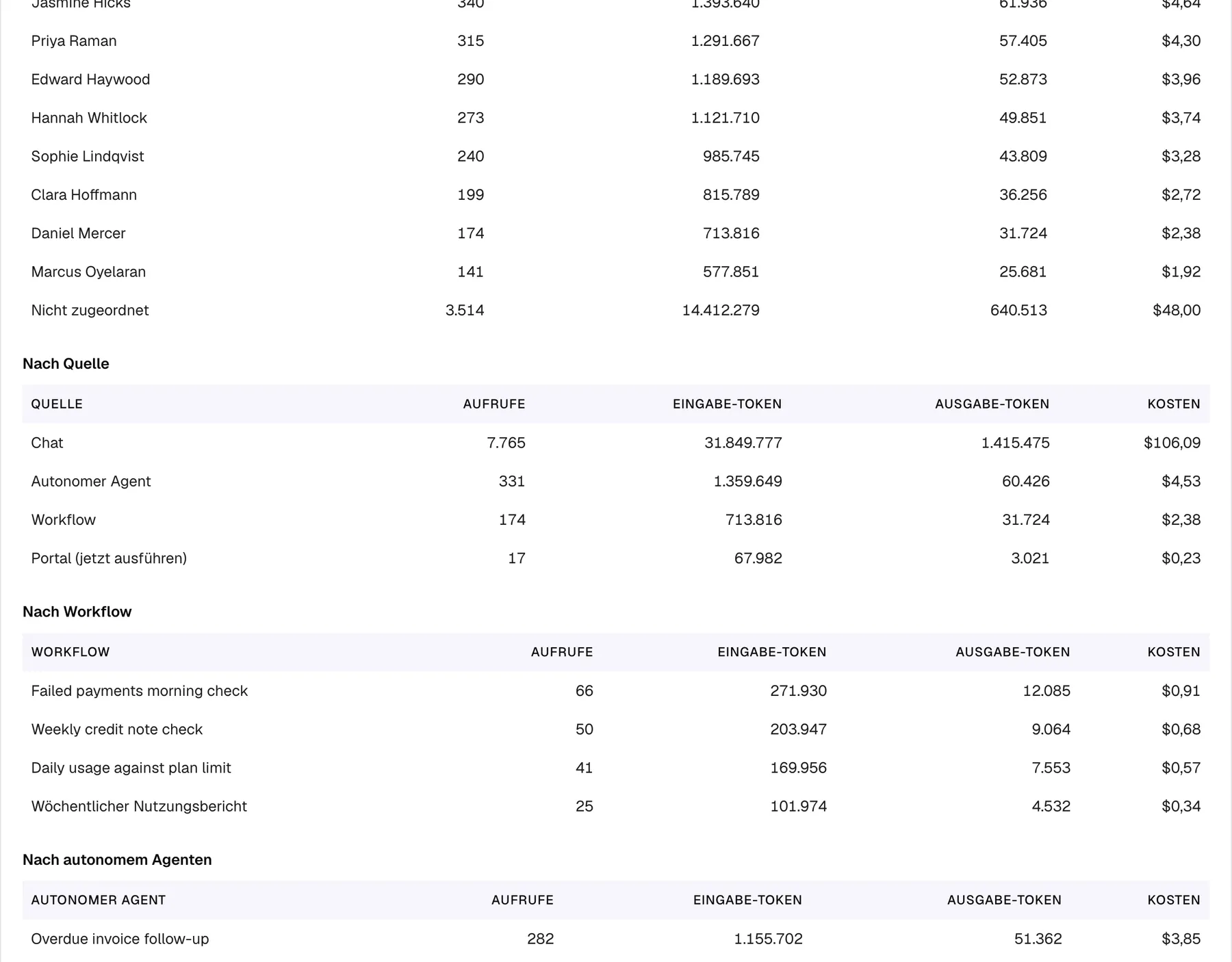Click the 1.155.702 agent input tokens value
The image size is (1232, 962).
[x=768, y=939]
